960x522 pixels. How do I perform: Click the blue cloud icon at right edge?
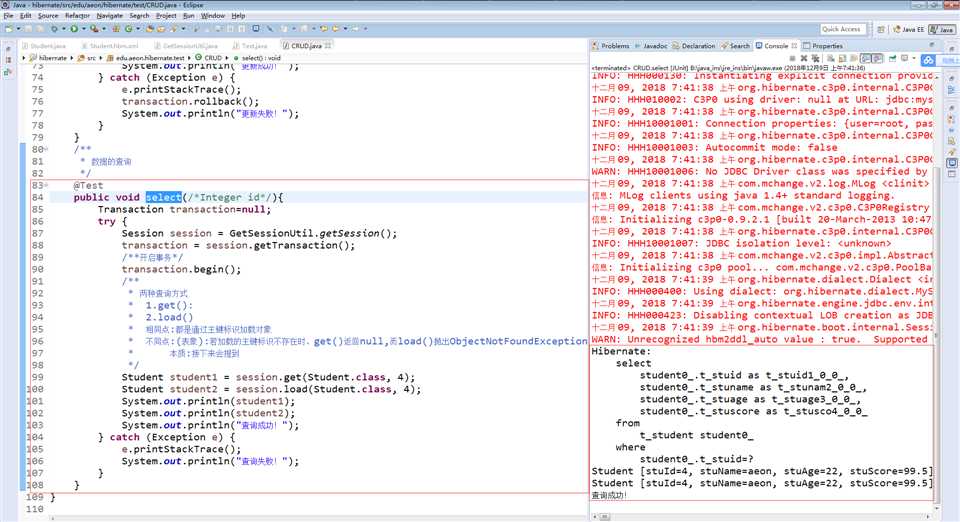(928, 62)
